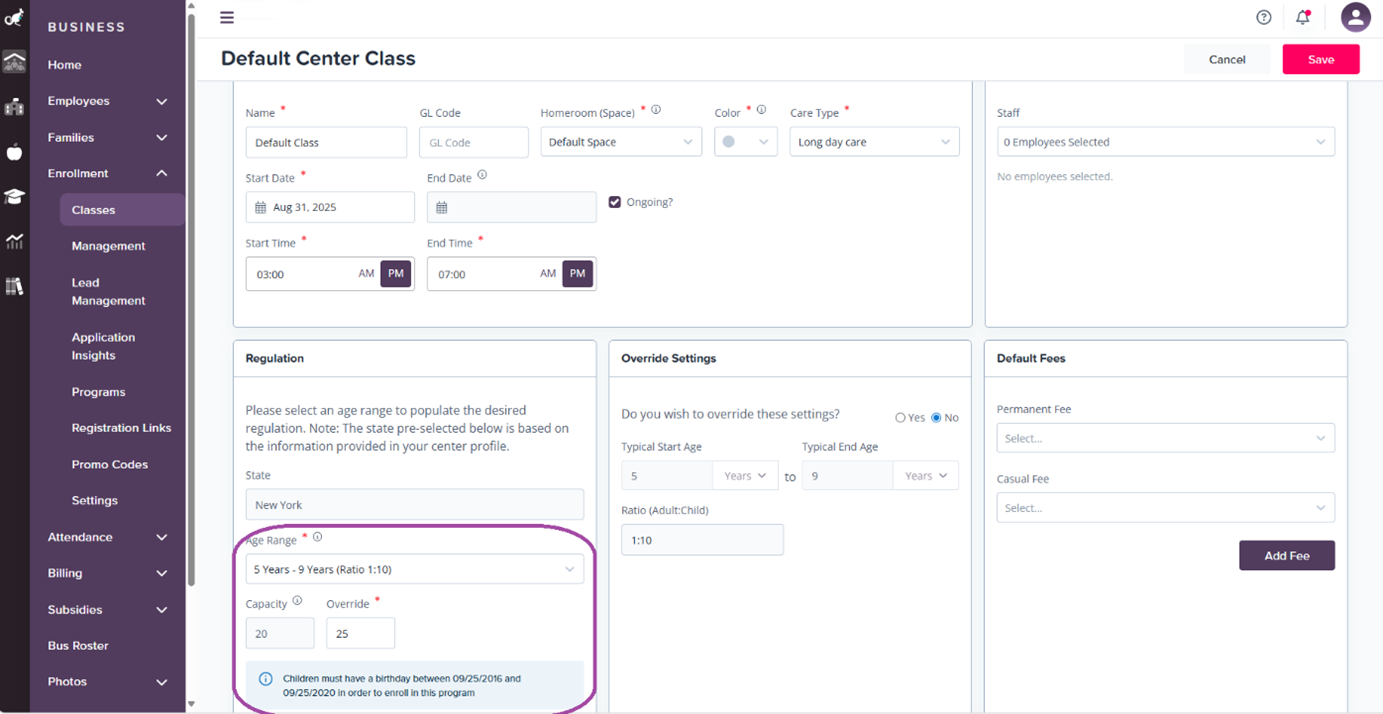Open the Age Range dropdown
This screenshot has width=1383, height=714.
(414, 568)
